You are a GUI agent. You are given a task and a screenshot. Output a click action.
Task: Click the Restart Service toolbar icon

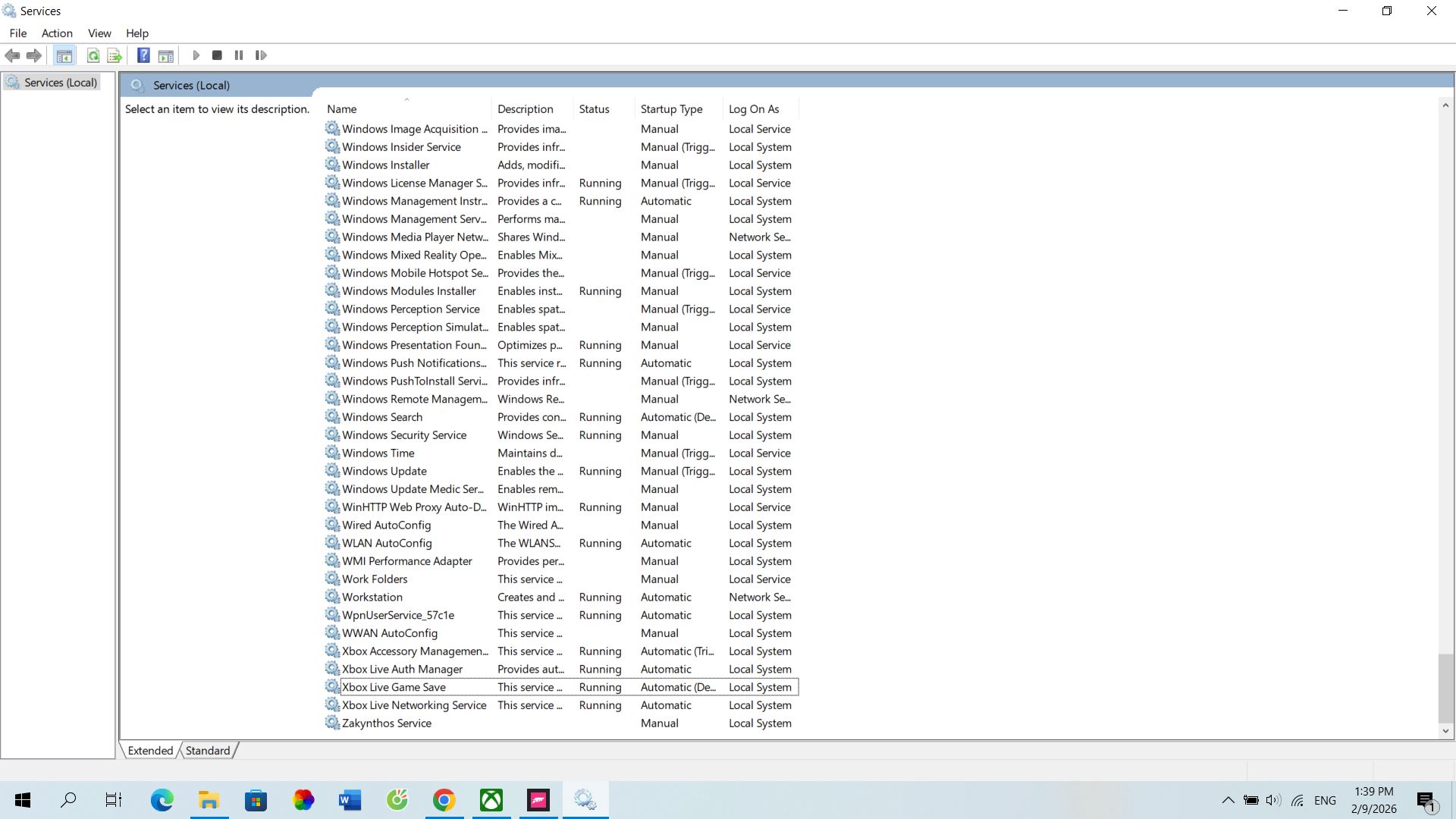pos(261,55)
